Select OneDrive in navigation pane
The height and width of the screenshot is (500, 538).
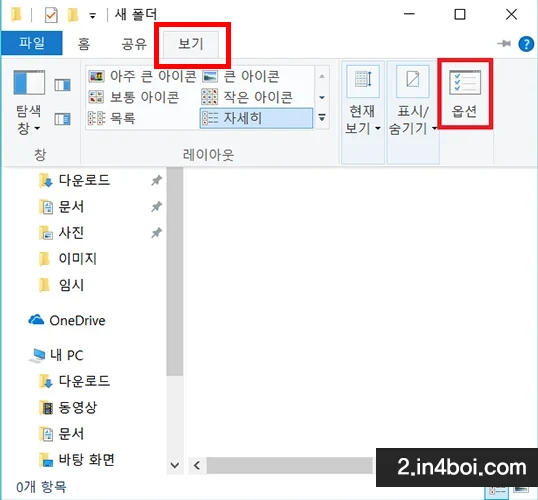pos(67,320)
